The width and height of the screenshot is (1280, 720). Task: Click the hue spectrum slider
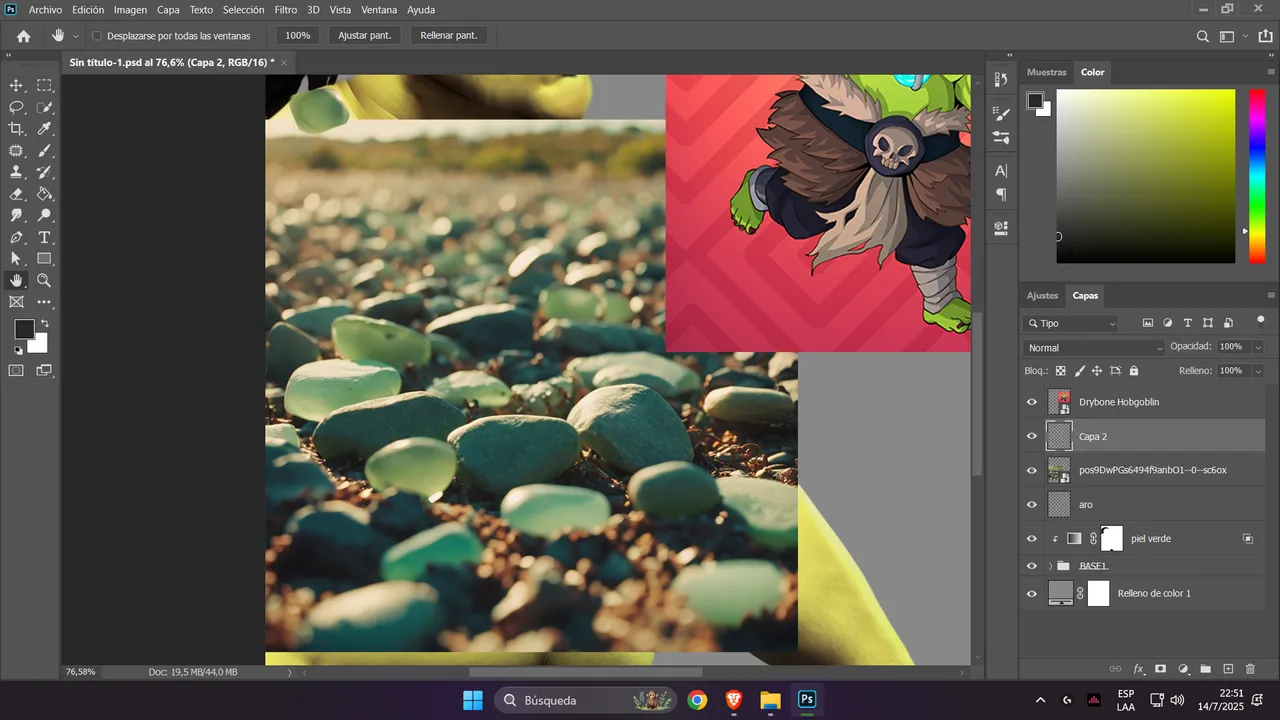pyautogui.click(x=1257, y=176)
